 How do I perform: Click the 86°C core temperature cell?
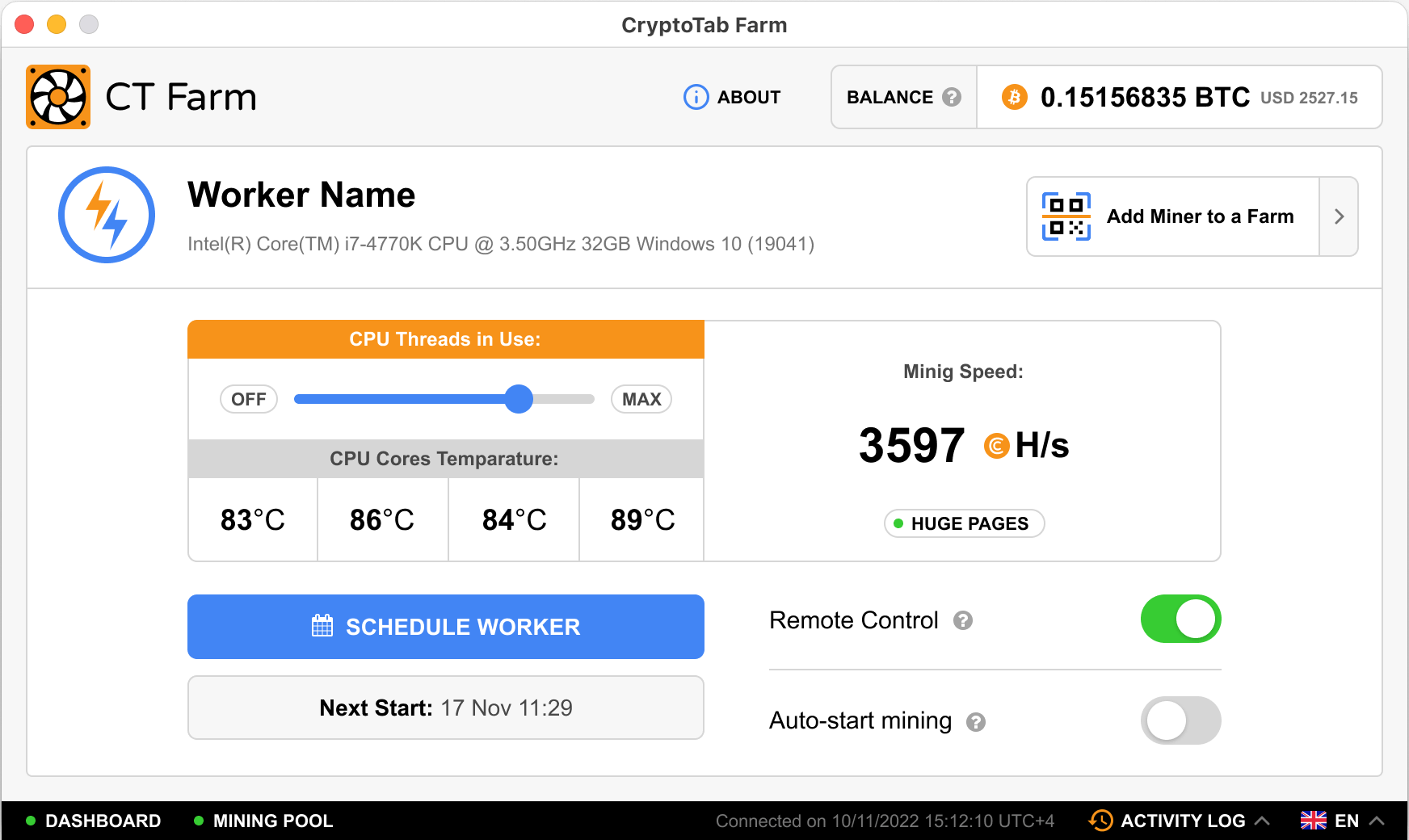(383, 519)
